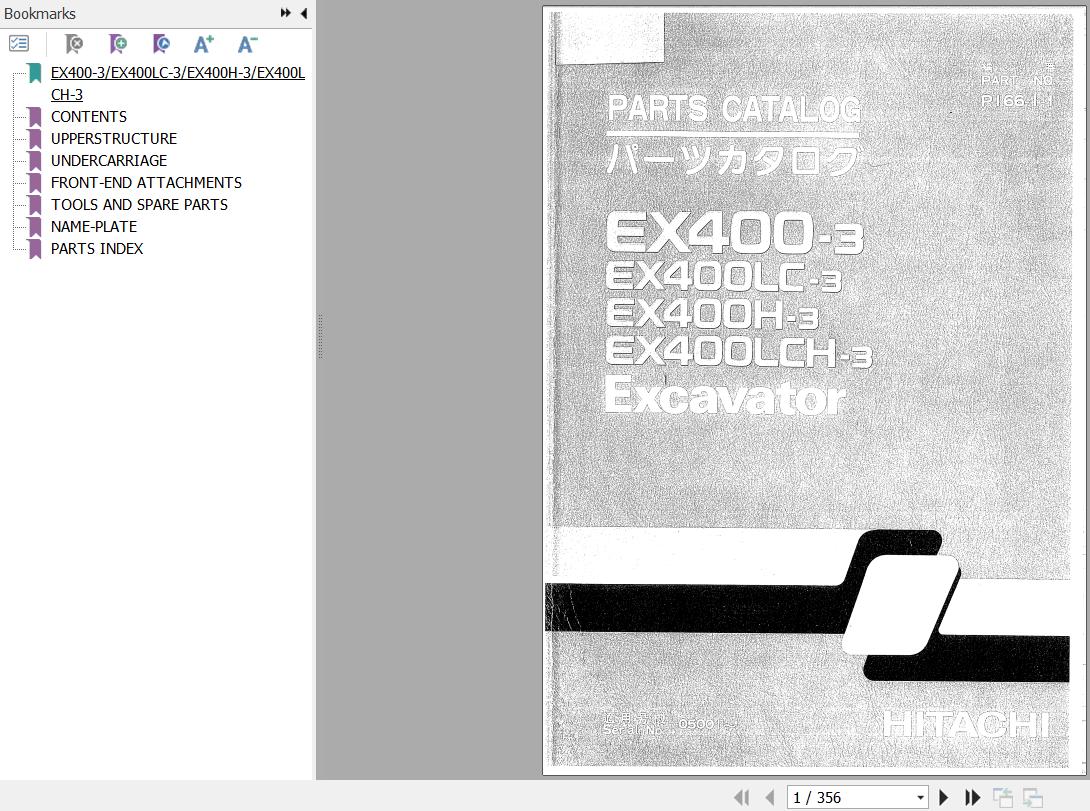Click the find current bookmark icon
This screenshot has height=811, width=1090.
(161, 44)
